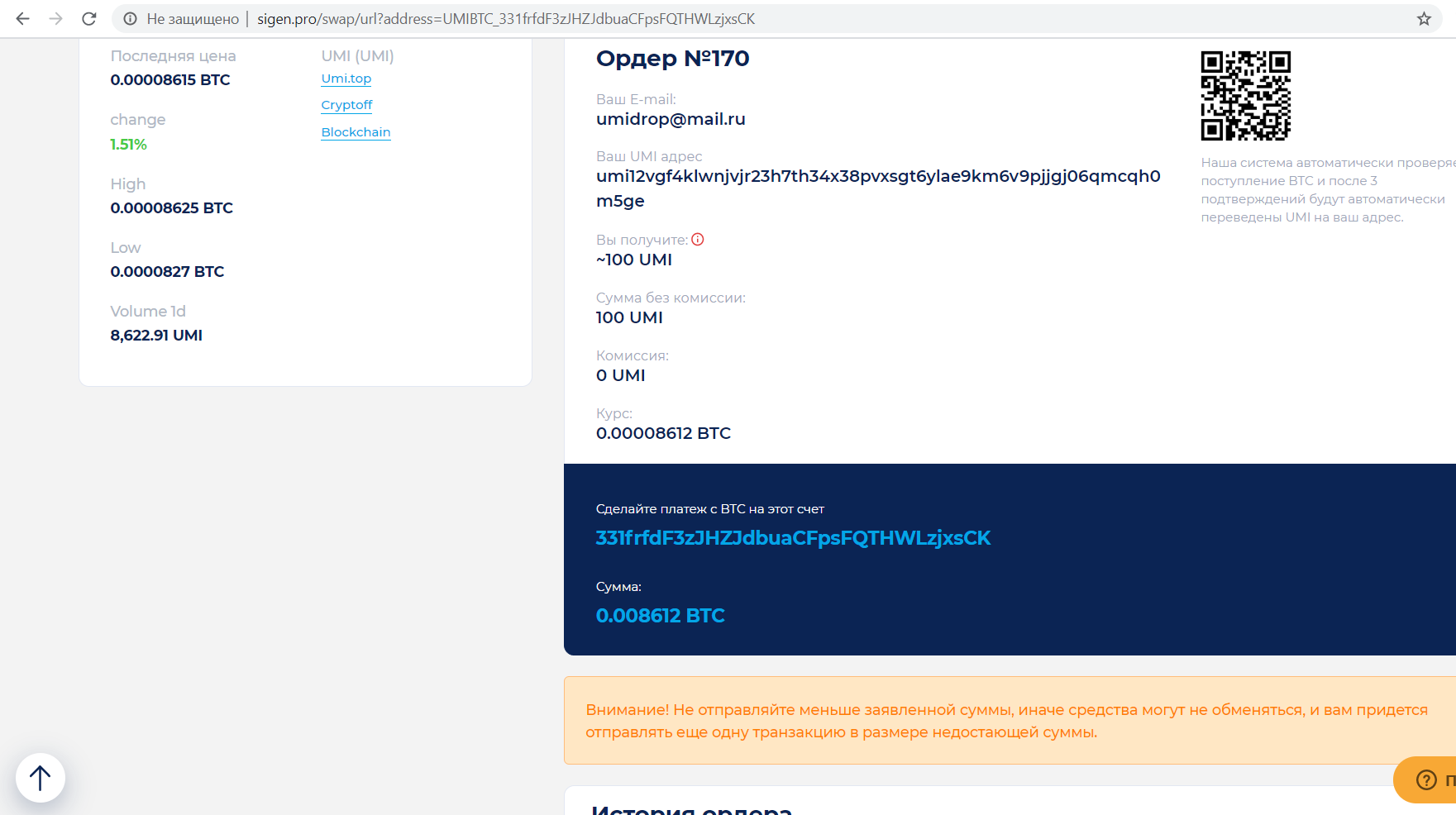1456x815 pixels.
Task: Click the email umidrop@mail.ru
Action: 671,119
